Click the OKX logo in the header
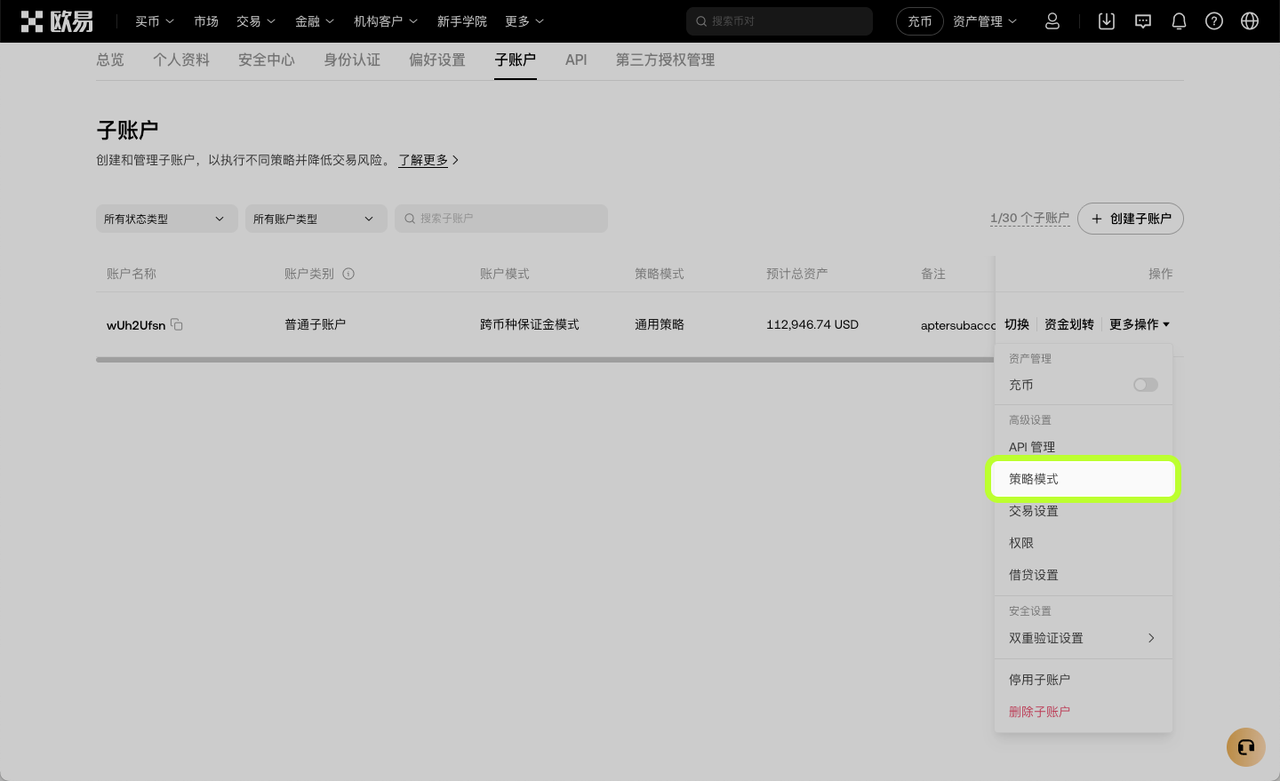 pos(57,21)
